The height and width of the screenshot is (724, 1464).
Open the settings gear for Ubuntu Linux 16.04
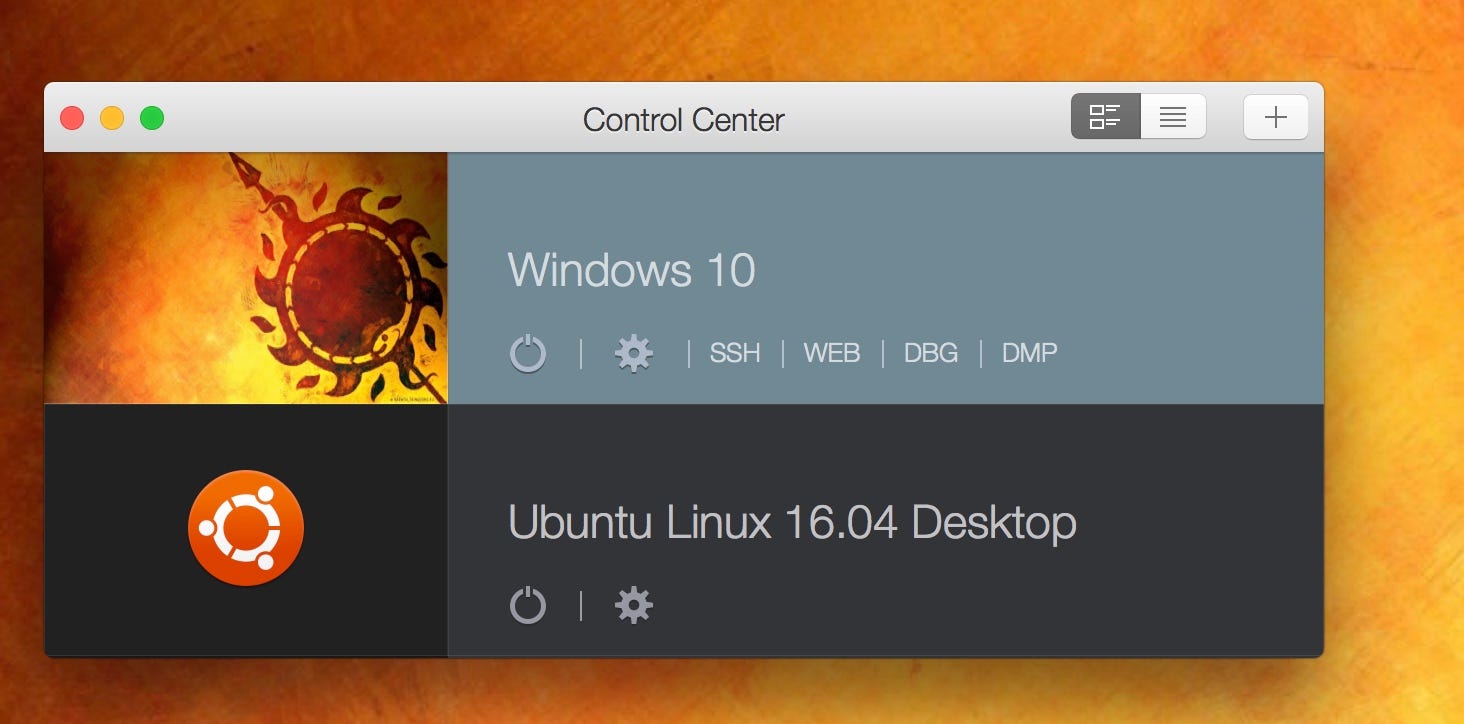click(x=634, y=605)
